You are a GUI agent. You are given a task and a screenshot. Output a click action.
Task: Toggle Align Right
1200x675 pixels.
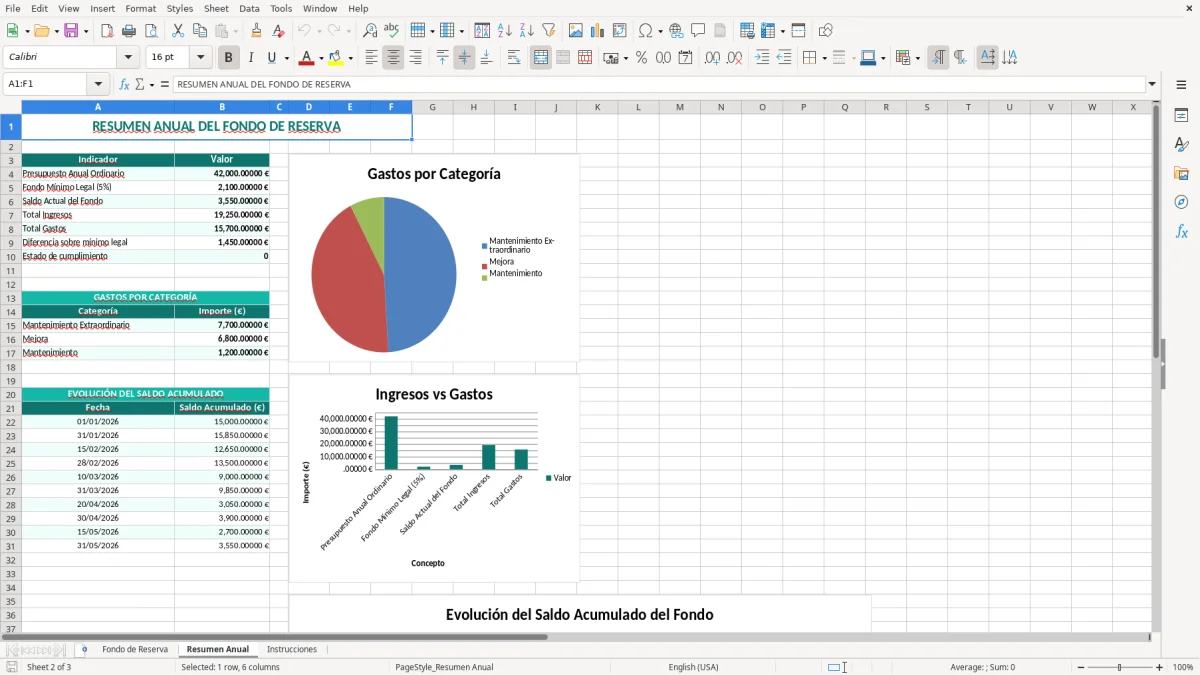[415, 58]
